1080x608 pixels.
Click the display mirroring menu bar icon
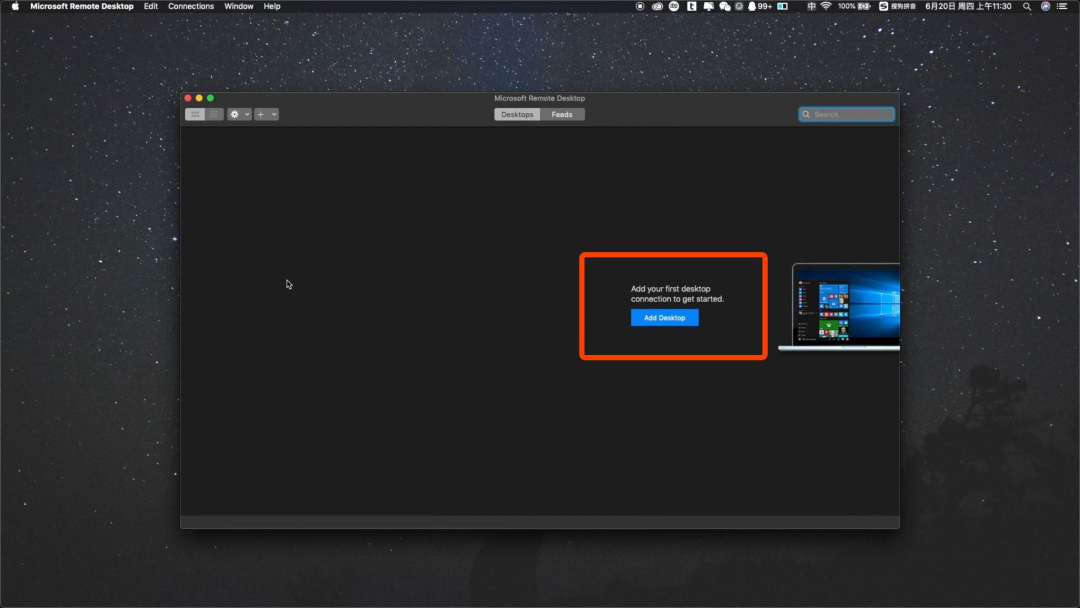tap(708, 6)
